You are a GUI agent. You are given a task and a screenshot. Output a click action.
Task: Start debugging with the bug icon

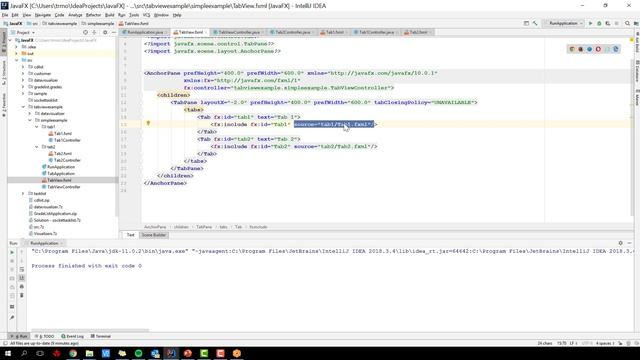pos(599,24)
